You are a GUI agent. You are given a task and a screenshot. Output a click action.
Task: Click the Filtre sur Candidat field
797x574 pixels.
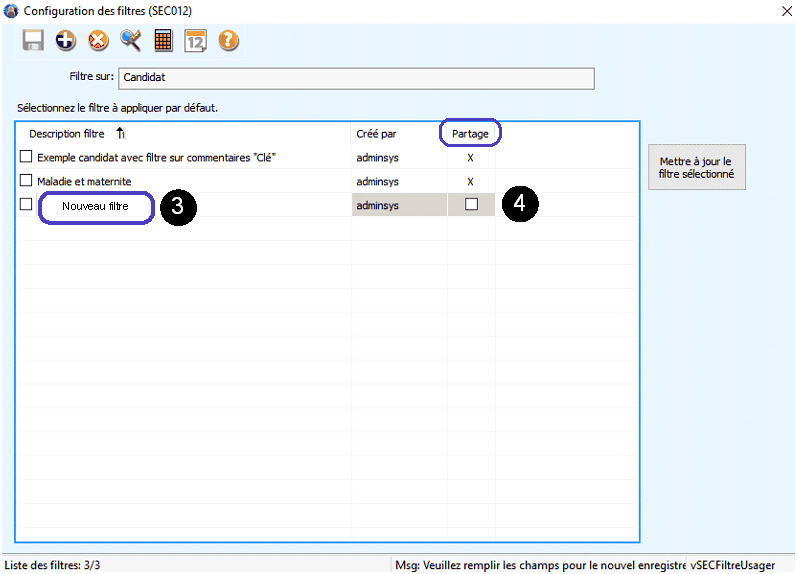tap(356, 78)
